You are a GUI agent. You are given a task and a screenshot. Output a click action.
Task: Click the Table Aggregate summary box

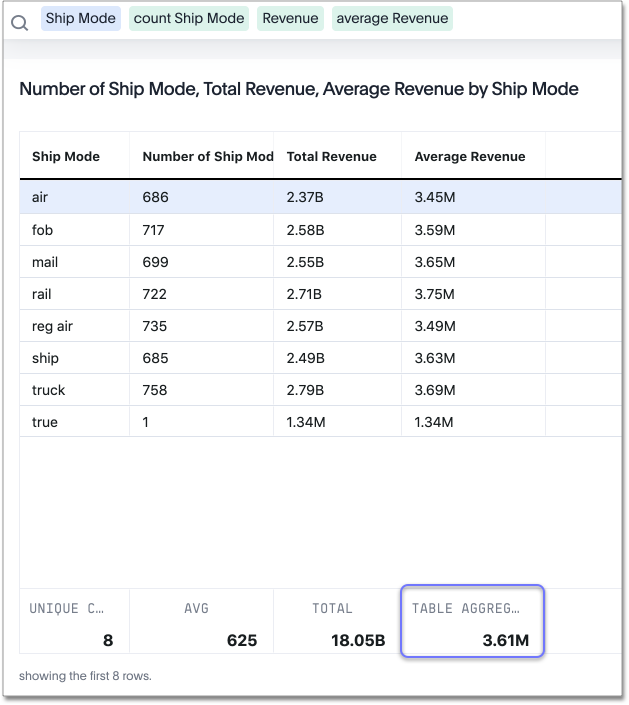[472, 621]
